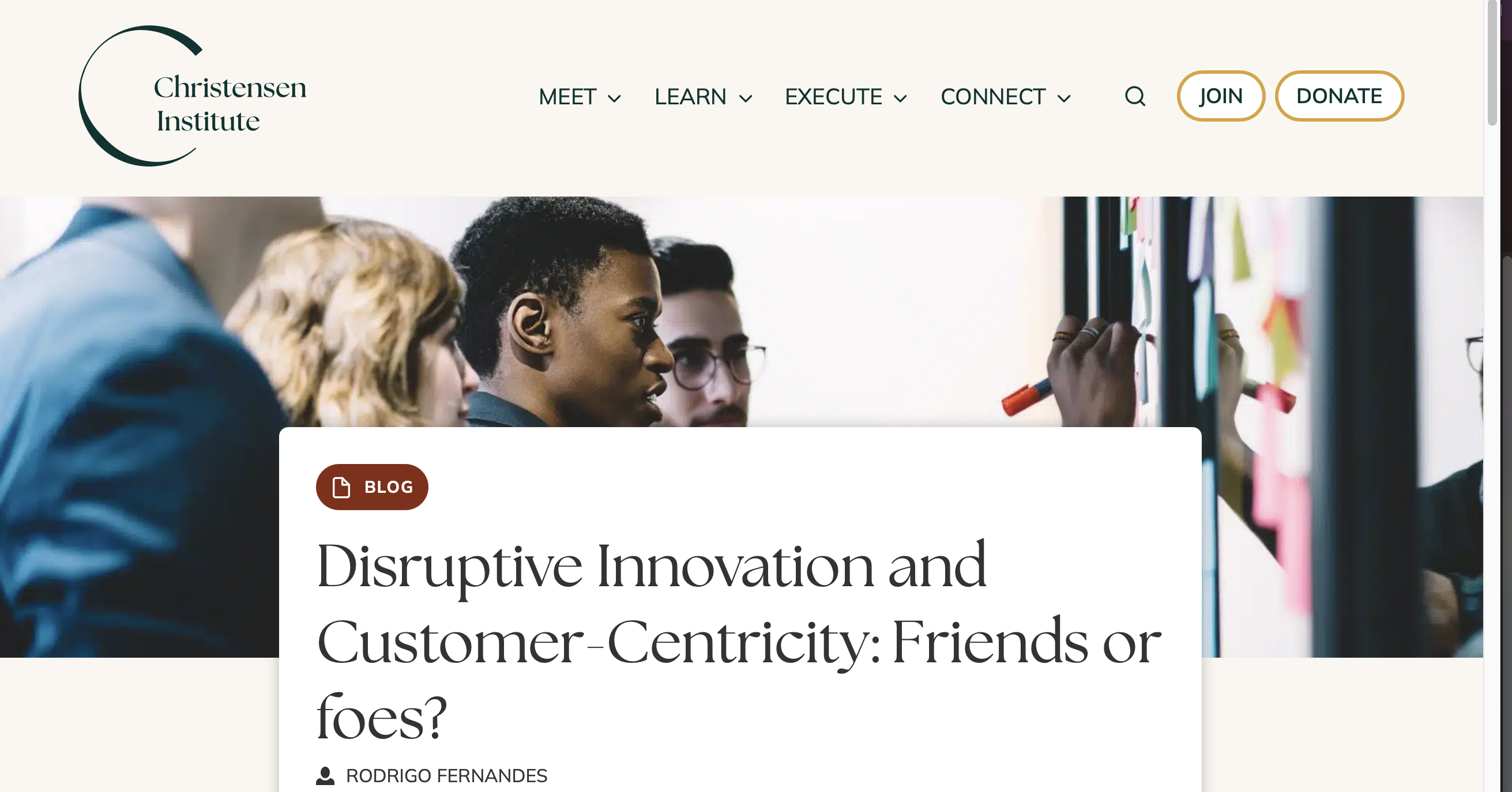
Task: Open author link Rodrigo Fernandes
Action: [446, 776]
